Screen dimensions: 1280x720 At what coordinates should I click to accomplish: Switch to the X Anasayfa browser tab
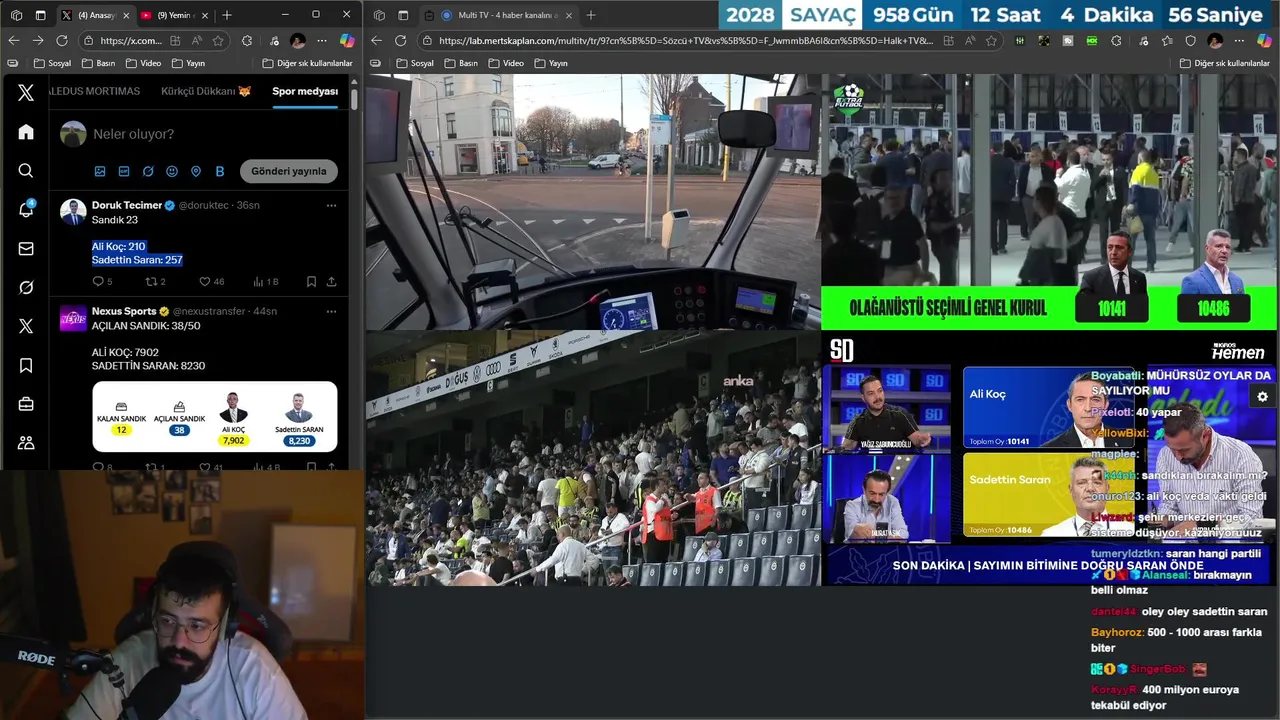93,15
